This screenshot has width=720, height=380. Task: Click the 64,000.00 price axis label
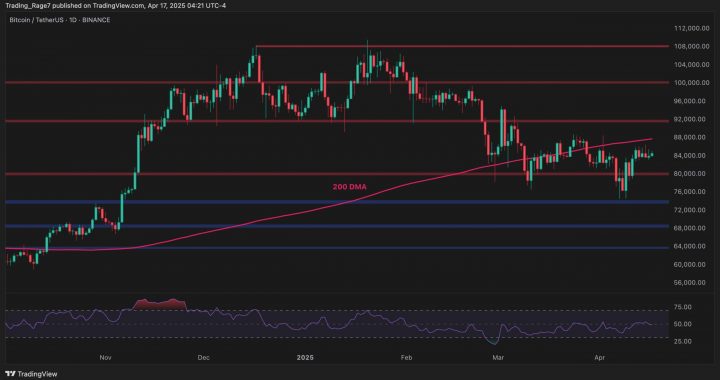click(x=691, y=246)
